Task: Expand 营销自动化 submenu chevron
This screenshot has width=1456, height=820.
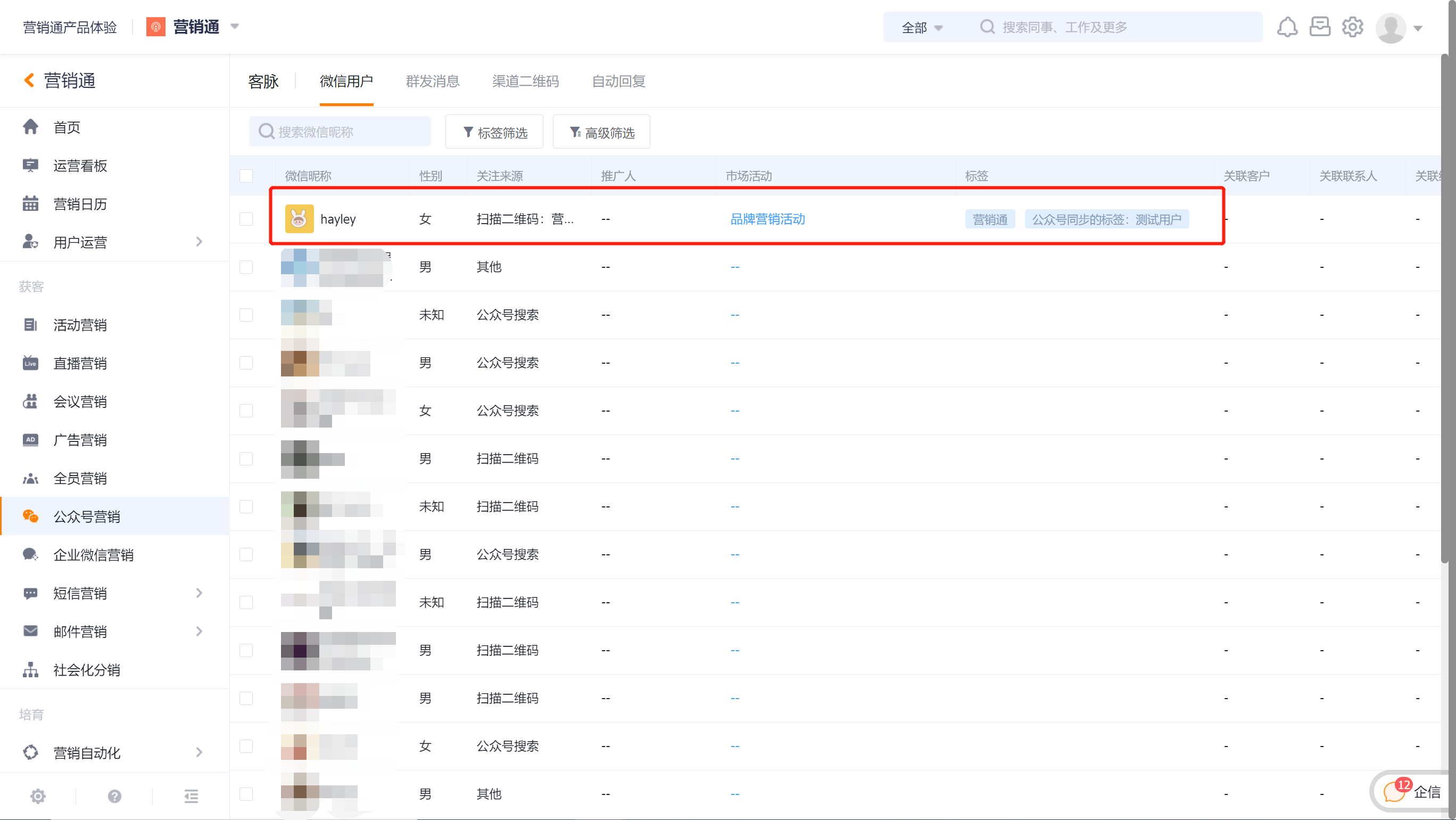Action: (199, 753)
